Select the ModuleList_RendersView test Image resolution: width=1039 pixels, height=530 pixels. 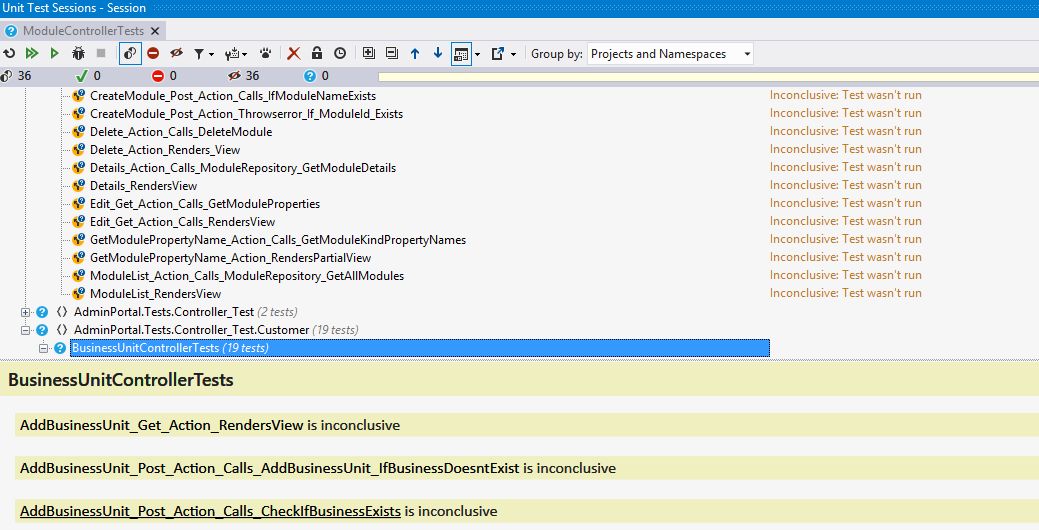tap(156, 293)
